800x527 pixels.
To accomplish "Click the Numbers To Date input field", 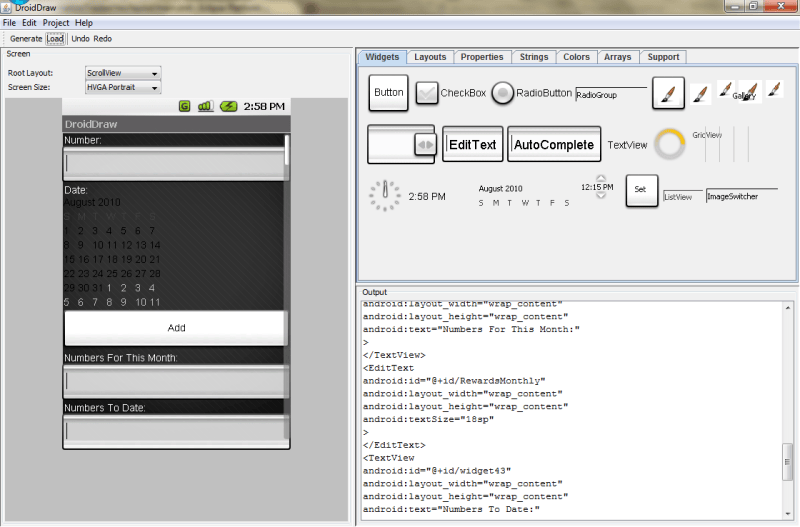I will point(176,431).
